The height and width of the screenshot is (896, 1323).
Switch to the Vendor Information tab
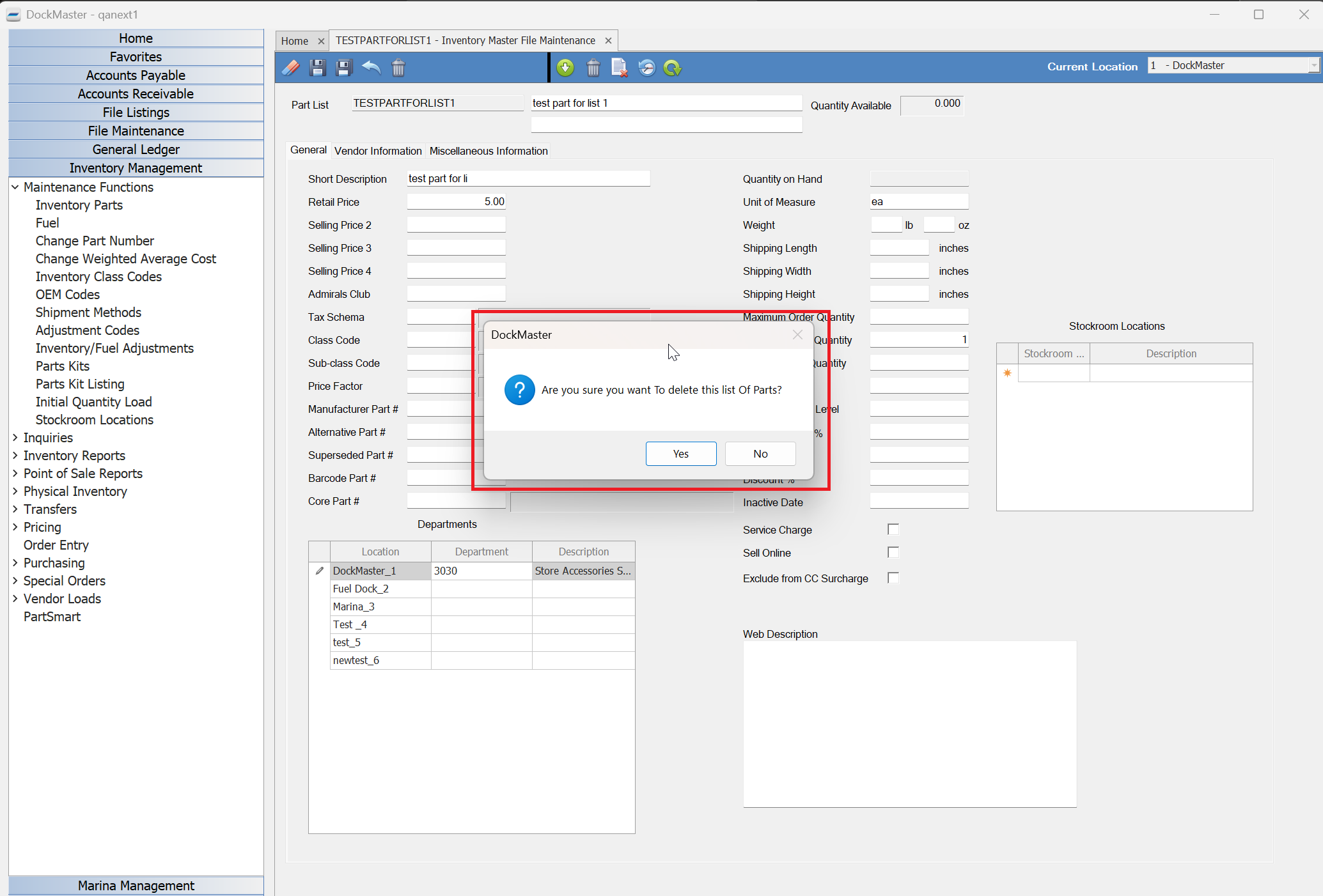click(378, 151)
